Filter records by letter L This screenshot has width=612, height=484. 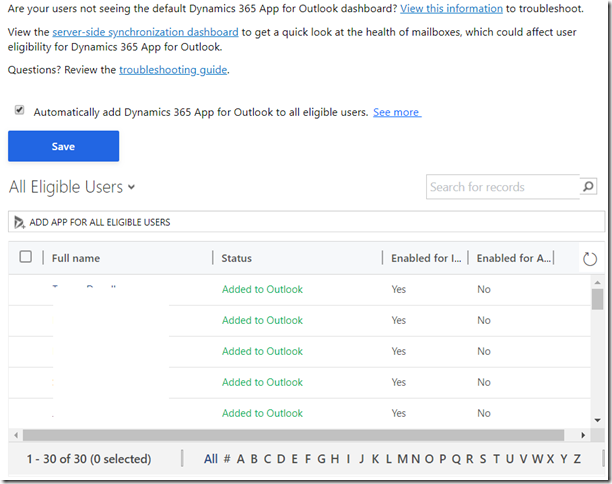click(389, 459)
